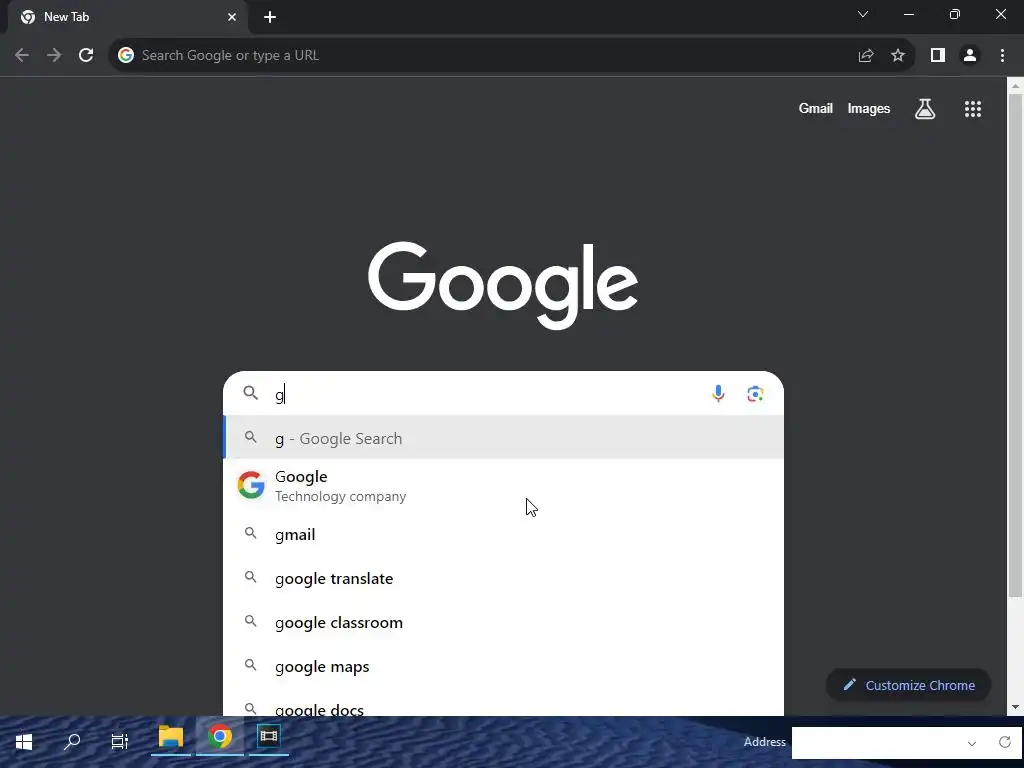Click the Customize Chrome button
The image size is (1024, 768).
pos(908,685)
